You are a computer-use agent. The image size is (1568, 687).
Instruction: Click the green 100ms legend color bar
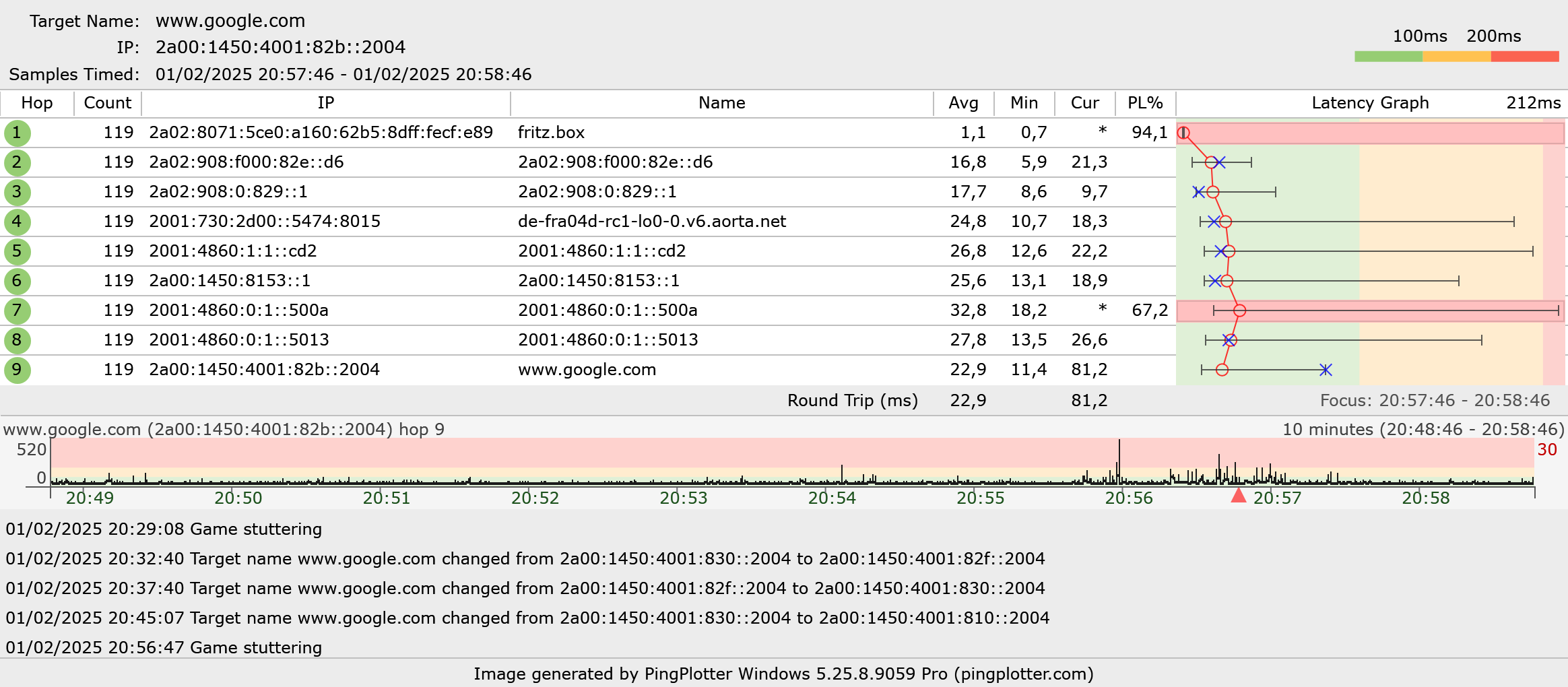coord(1388,57)
